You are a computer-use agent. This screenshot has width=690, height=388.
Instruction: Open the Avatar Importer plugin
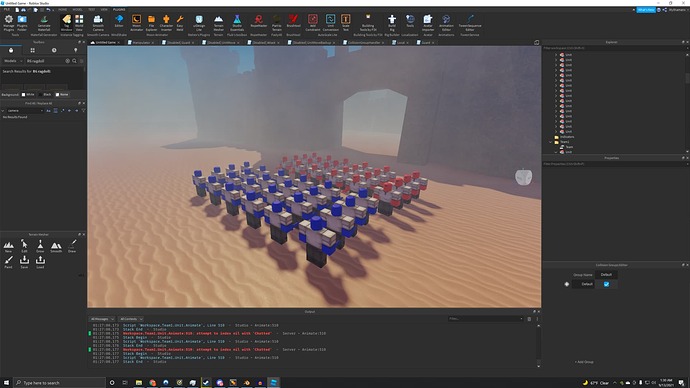428,22
